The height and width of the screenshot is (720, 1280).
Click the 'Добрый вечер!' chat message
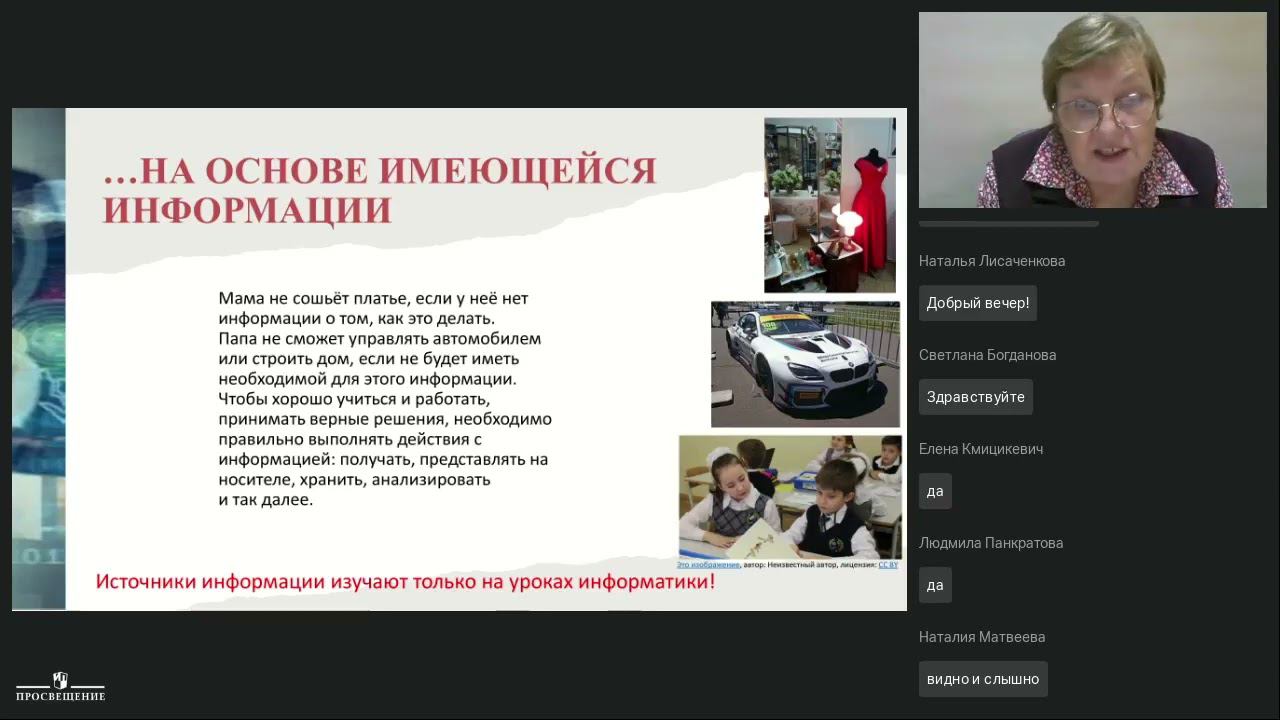click(x=978, y=303)
